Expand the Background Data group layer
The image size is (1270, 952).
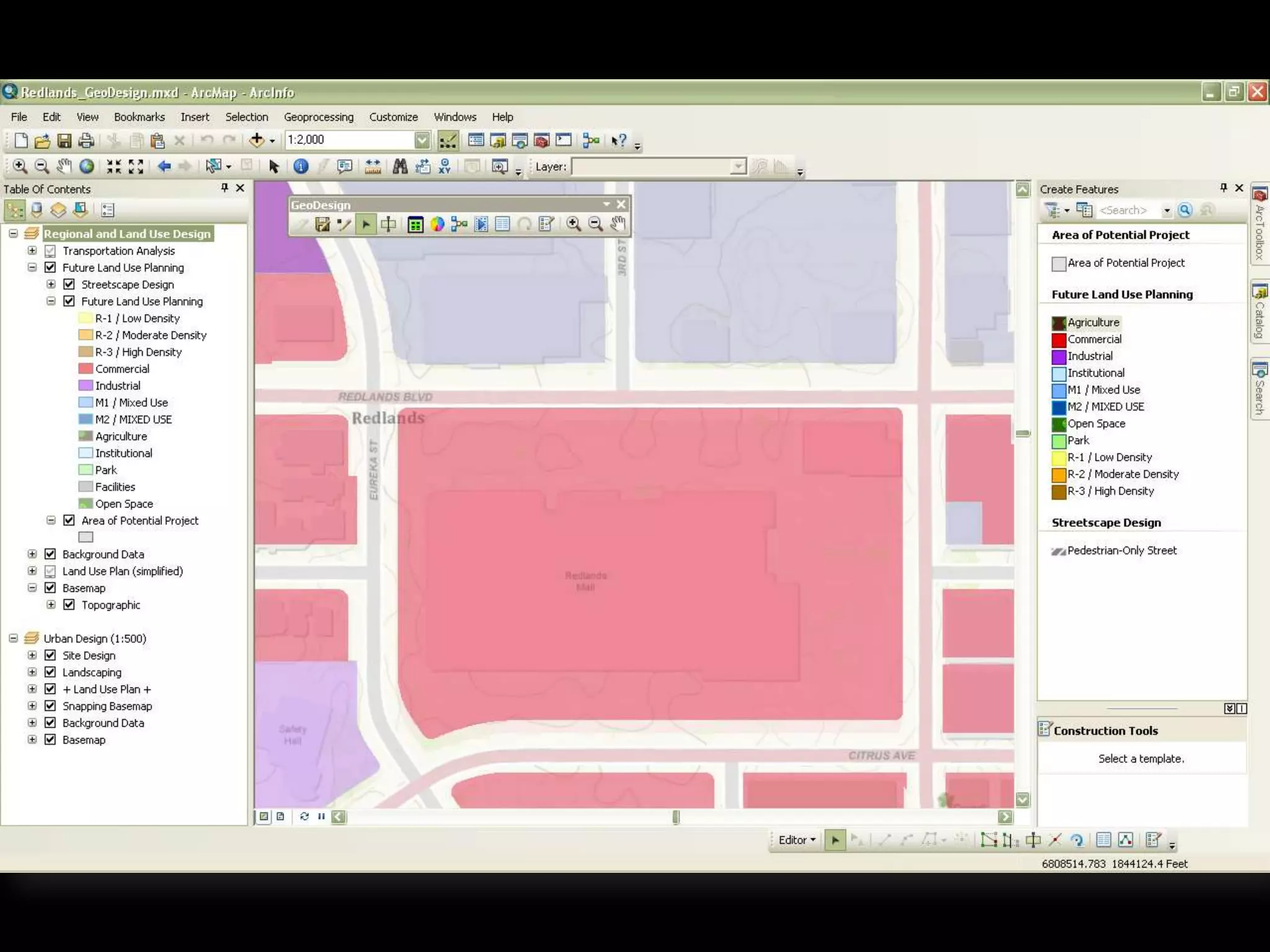pyautogui.click(x=32, y=554)
